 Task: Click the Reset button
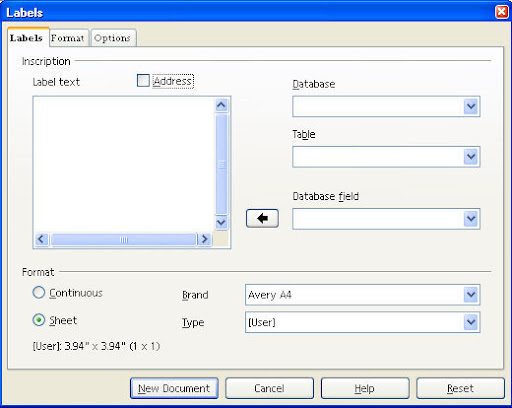point(460,388)
